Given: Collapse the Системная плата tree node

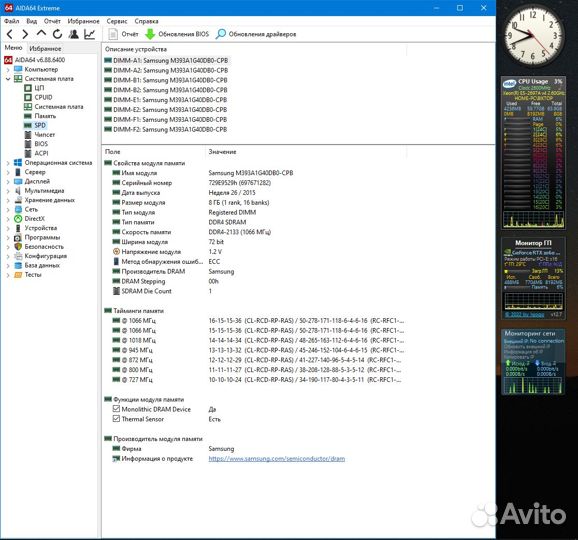Looking at the screenshot, I should tap(8, 79).
